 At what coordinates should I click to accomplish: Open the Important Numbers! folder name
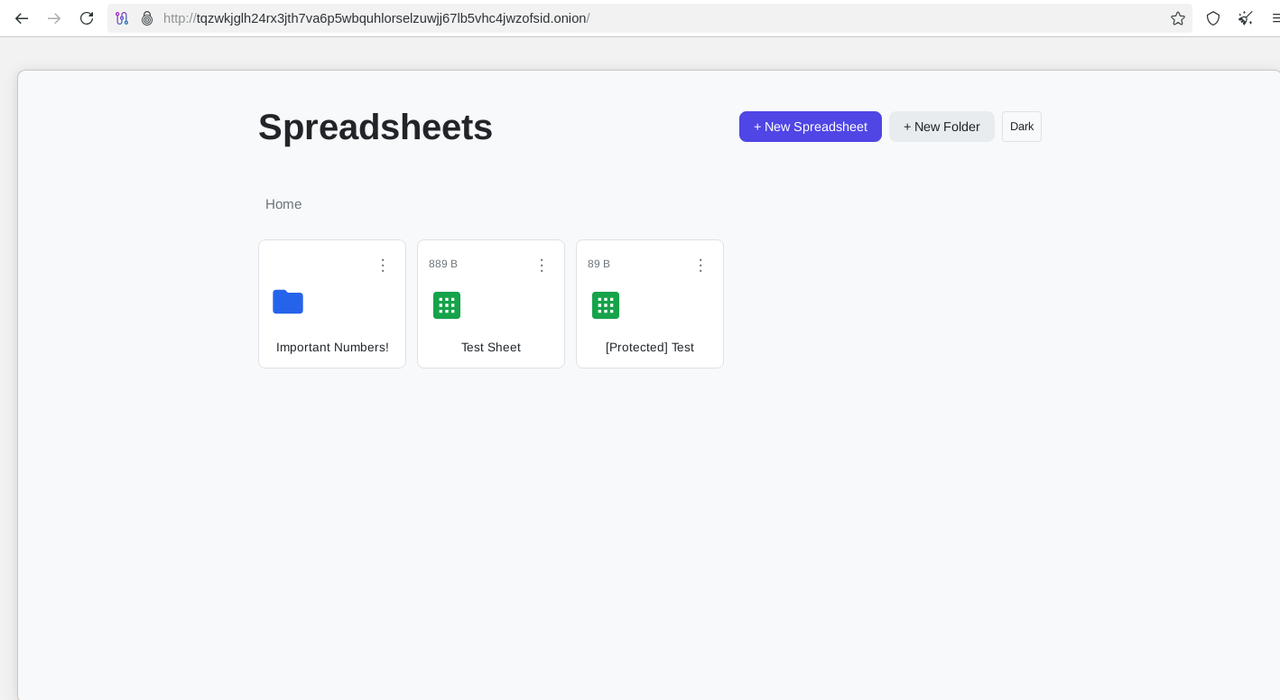tap(332, 347)
